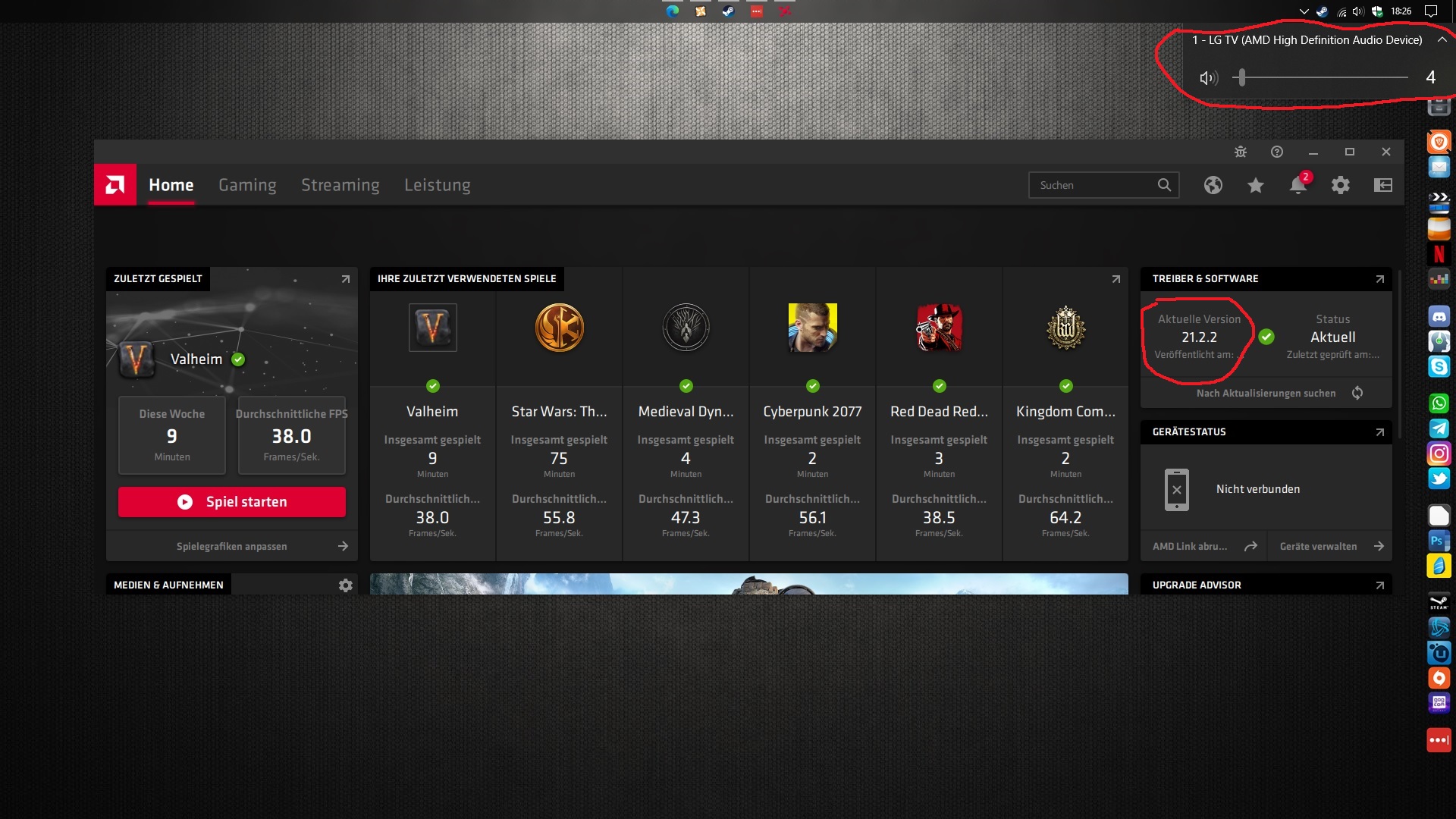Open the web browser globe icon
Screen dimensions: 1456x819
coord(1213,185)
